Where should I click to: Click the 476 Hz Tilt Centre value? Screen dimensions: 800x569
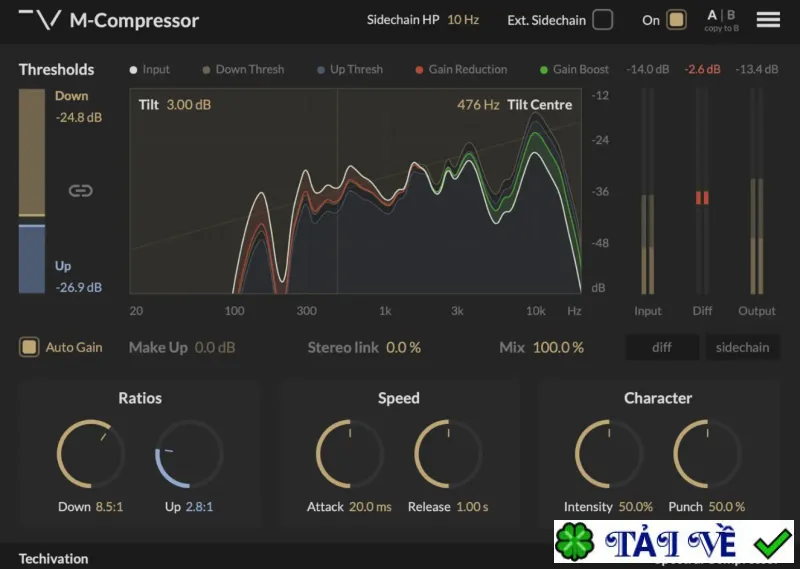coord(478,105)
